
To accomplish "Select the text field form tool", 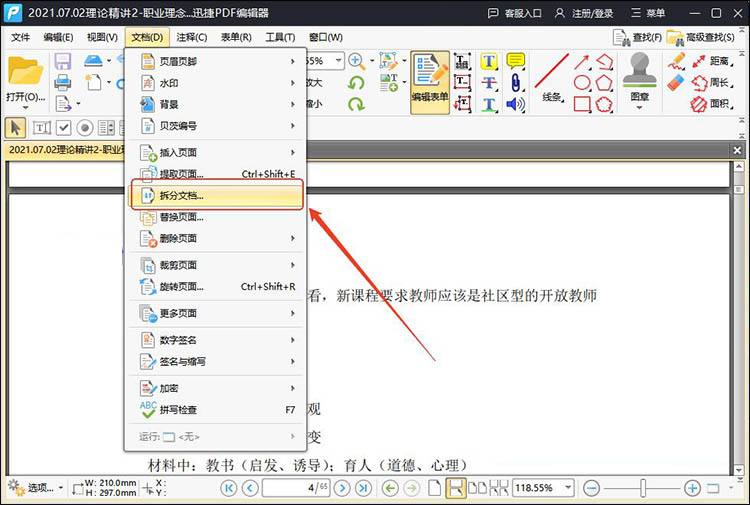I will point(42,128).
